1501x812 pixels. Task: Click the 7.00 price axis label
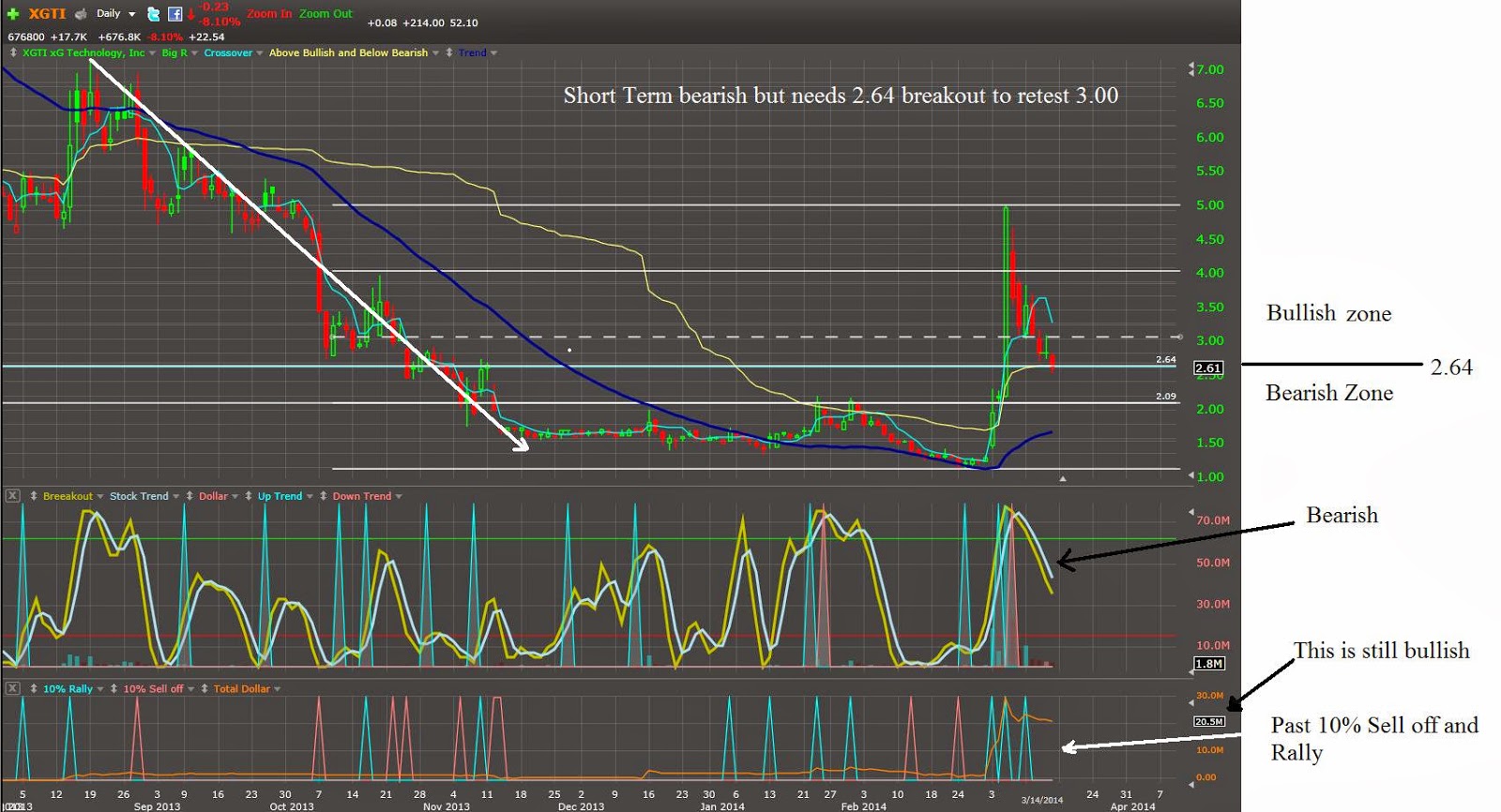[x=1210, y=69]
